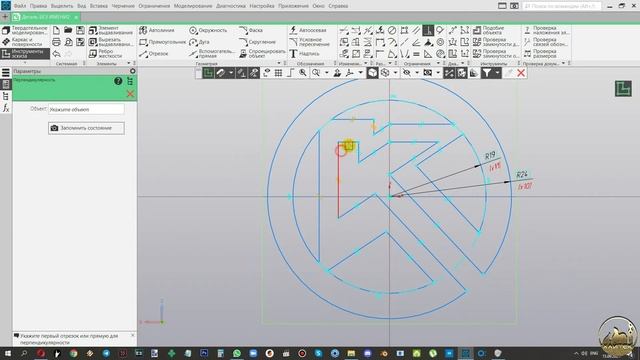Open dropdown next to wireframe cube

(x=395, y=73)
